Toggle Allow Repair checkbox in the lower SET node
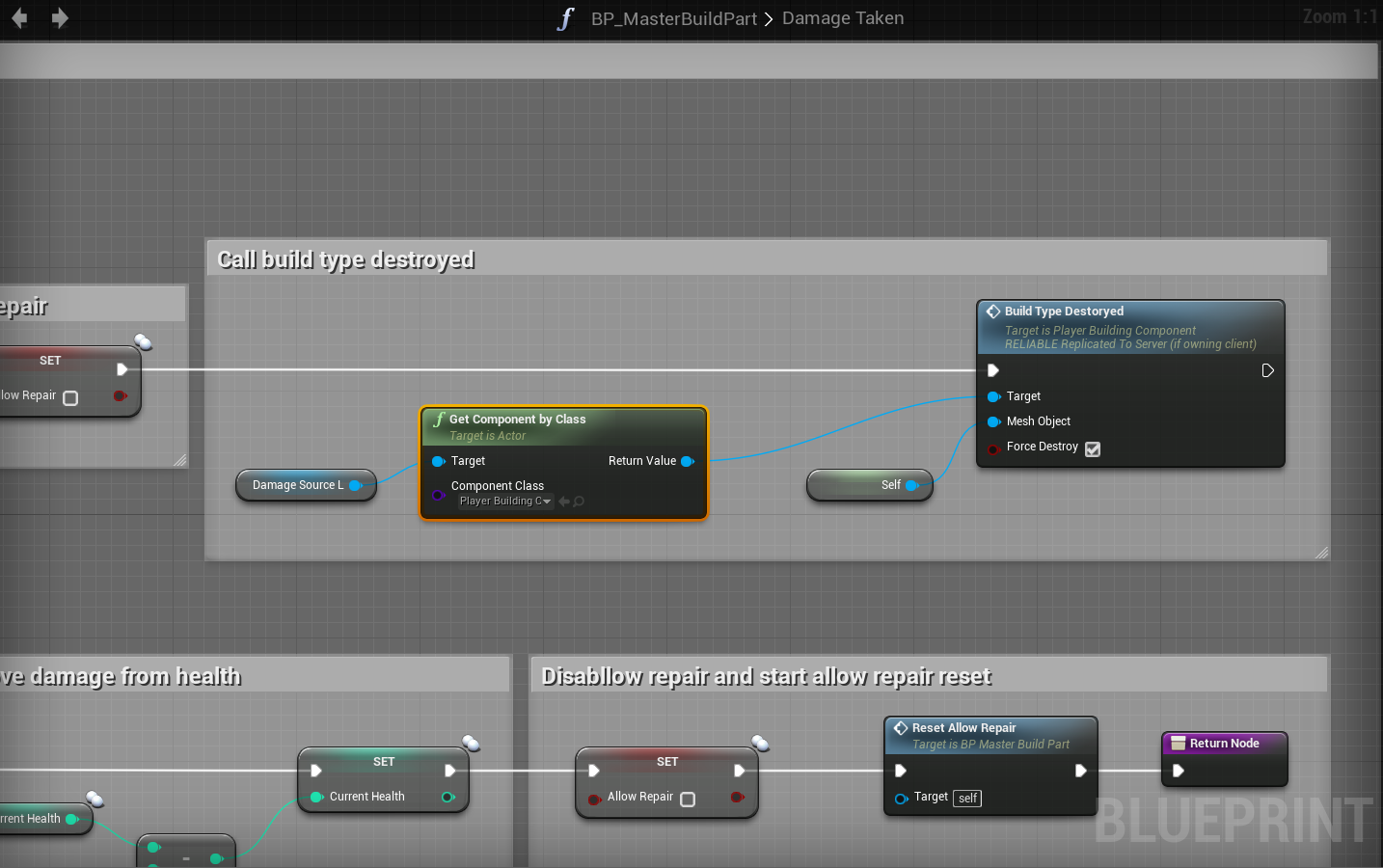 tap(688, 799)
